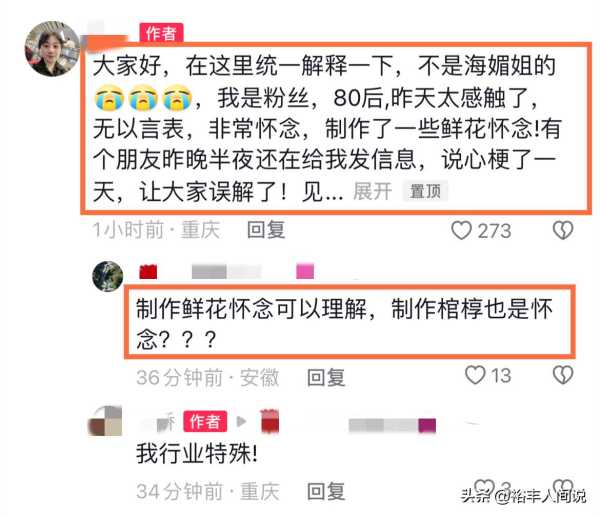
Task: Like the reply '我行业特殊!'
Action: (484, 487)
